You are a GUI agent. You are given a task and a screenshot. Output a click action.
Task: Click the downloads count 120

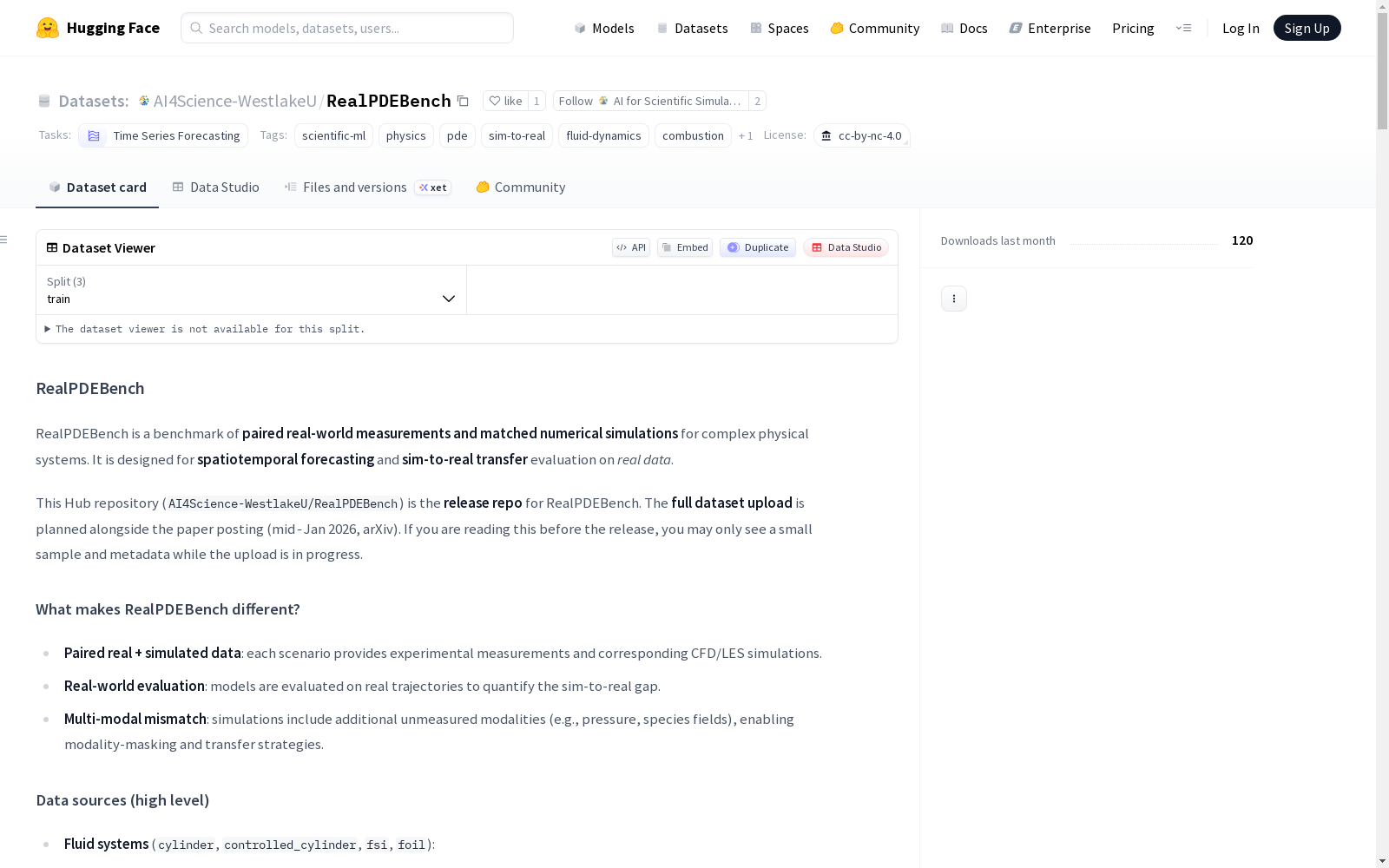pyautogui.click(x=1242, y=240)
